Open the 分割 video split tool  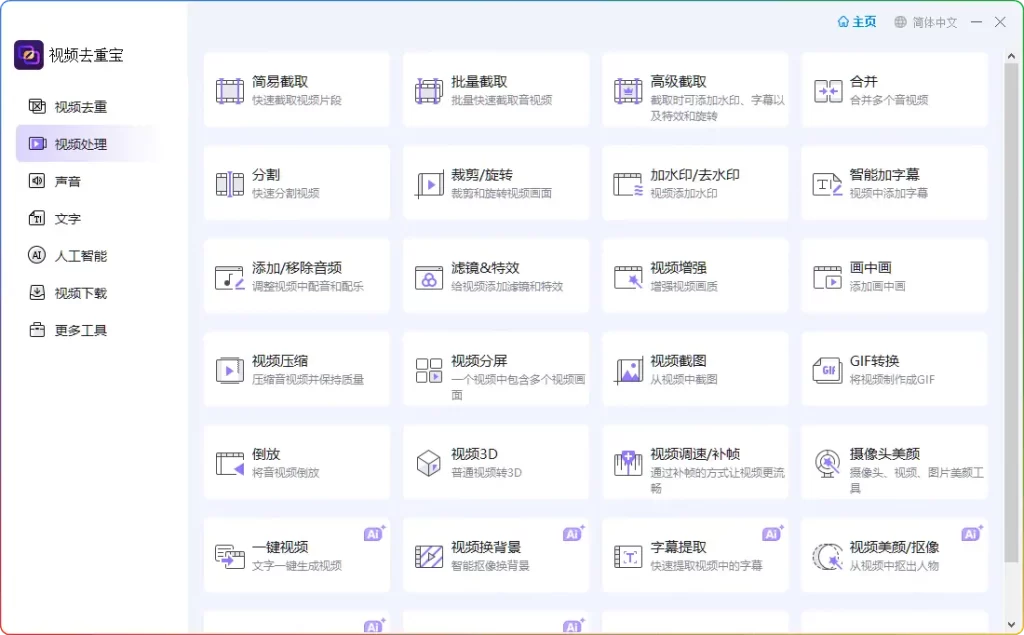pos(296,182)
